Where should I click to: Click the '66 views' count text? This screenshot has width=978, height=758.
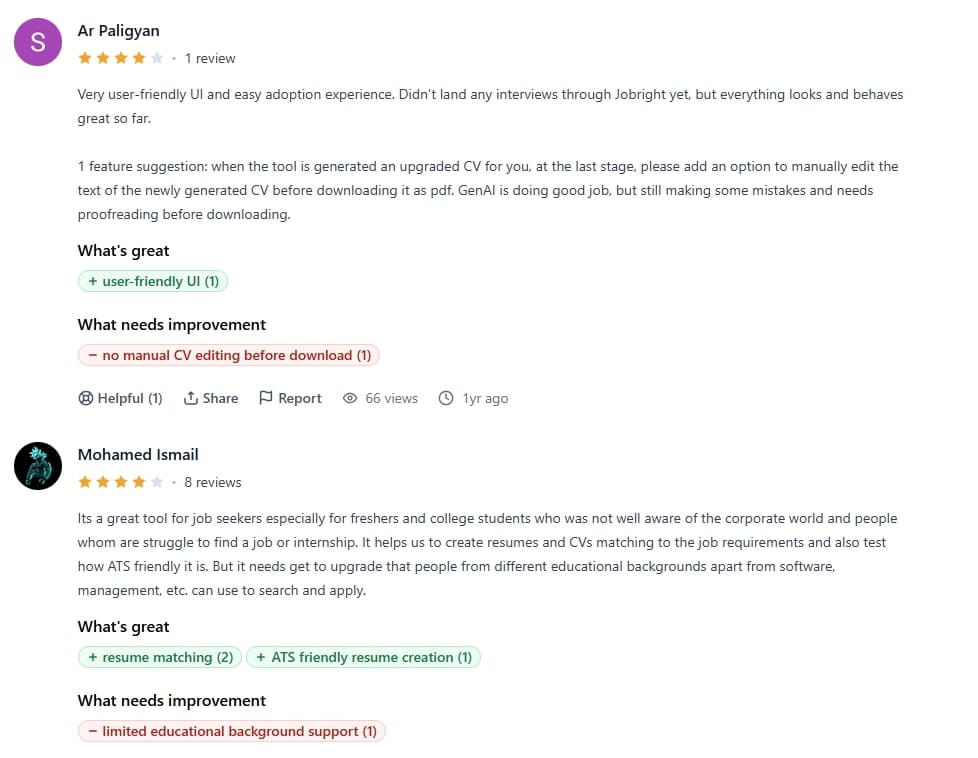coord(391,398)
